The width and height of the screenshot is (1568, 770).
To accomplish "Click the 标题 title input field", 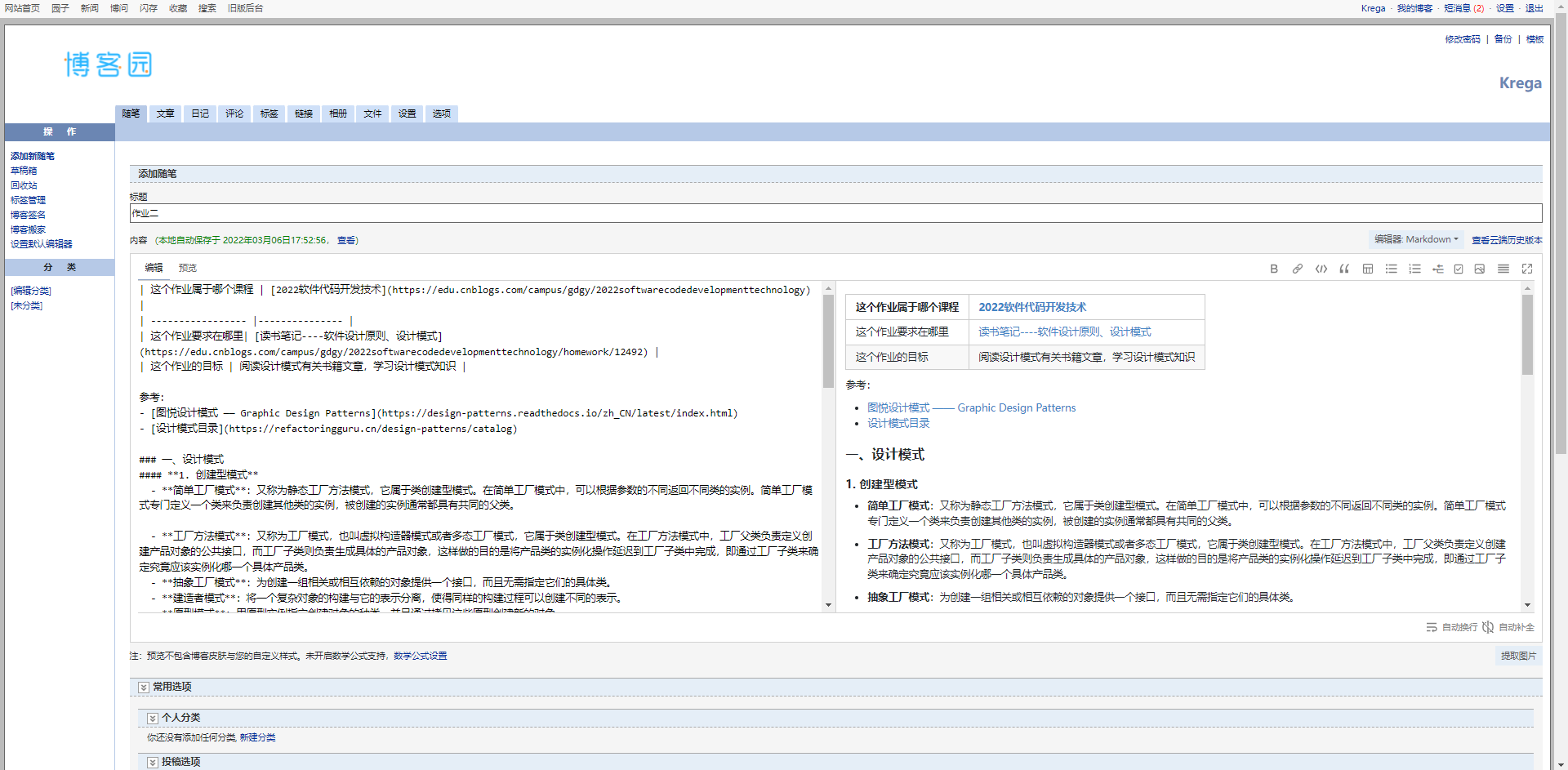I will (836, 213).
